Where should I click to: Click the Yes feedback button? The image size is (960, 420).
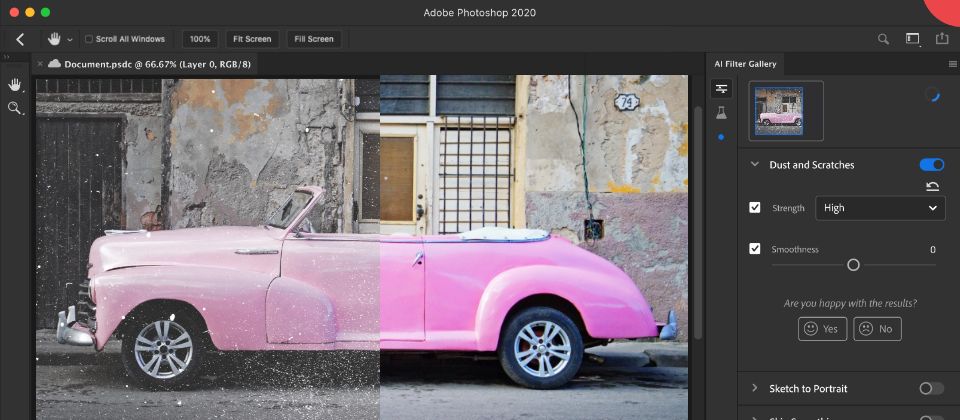[x=823, y=329]
